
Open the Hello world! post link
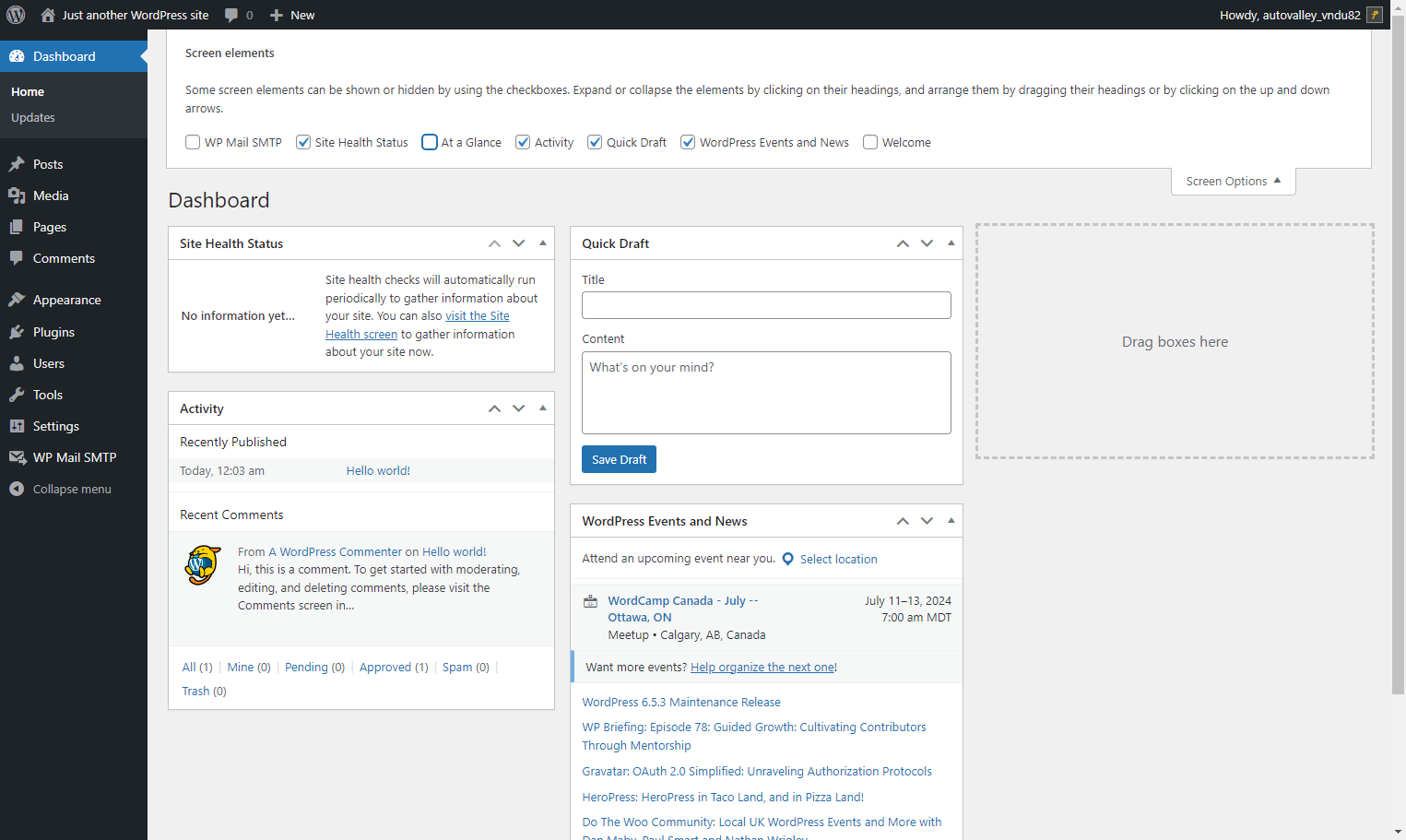pyautogui.click(x=378, y=470)
